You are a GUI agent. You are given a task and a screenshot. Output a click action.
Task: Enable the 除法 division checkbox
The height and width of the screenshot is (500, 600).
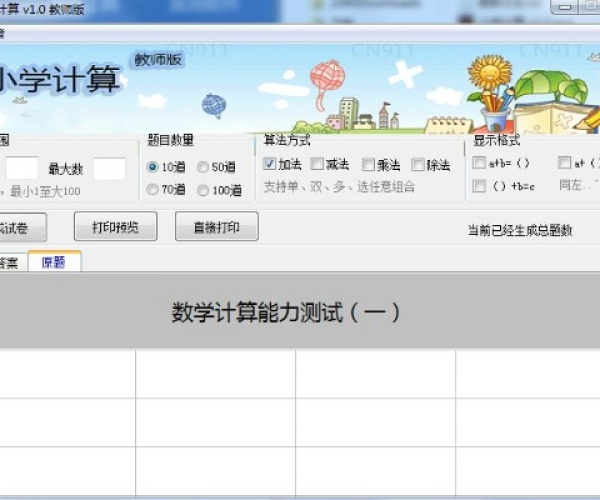click(417, 165)
